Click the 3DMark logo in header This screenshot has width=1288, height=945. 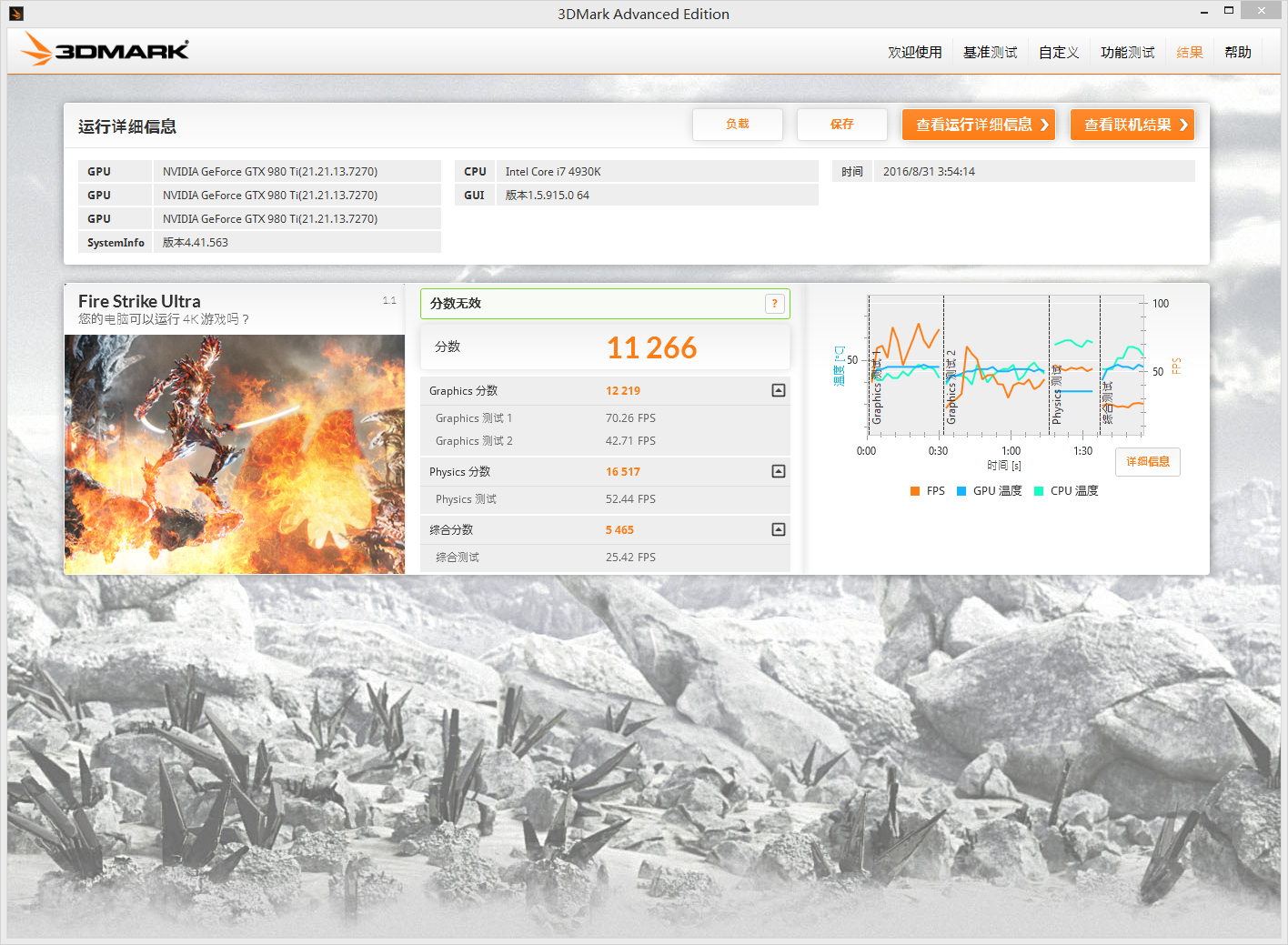106,49
